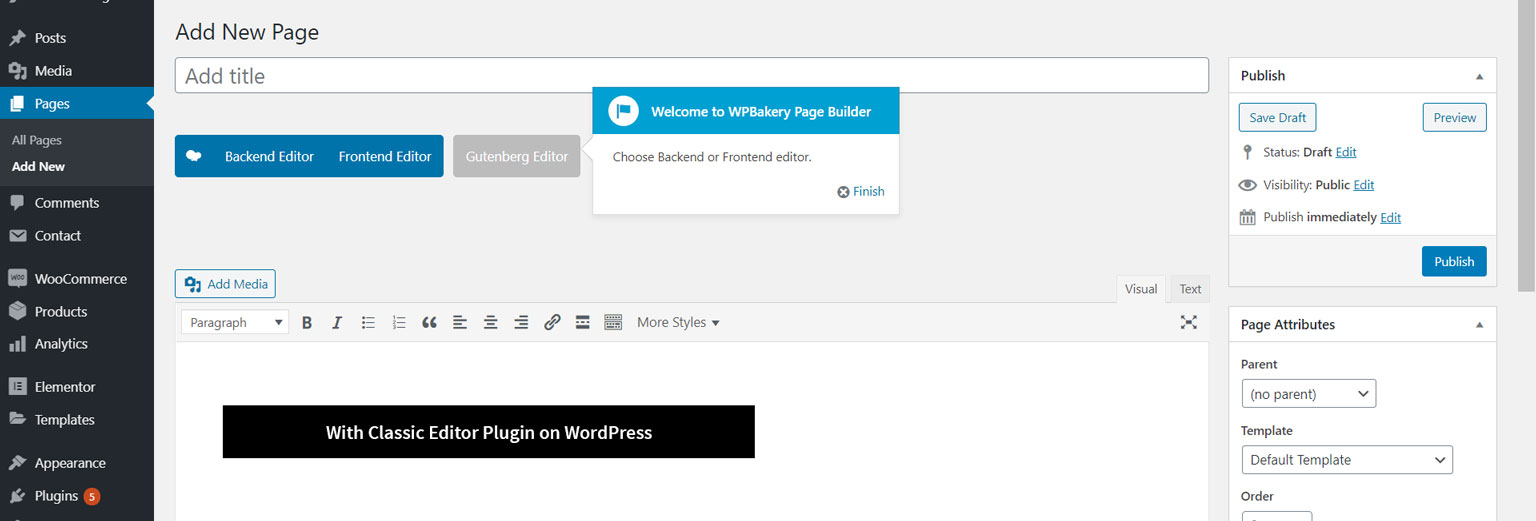Screen dimensions: 1536x521
Task: Switch to the Visual editor tab
Action: 1141,289
